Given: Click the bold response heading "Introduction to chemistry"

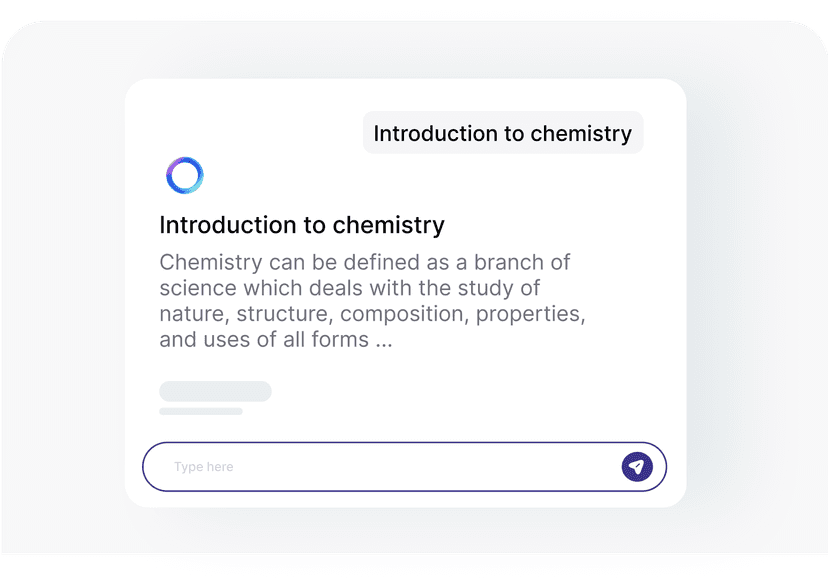Looking at the screenshot, I should coord(302,225).
